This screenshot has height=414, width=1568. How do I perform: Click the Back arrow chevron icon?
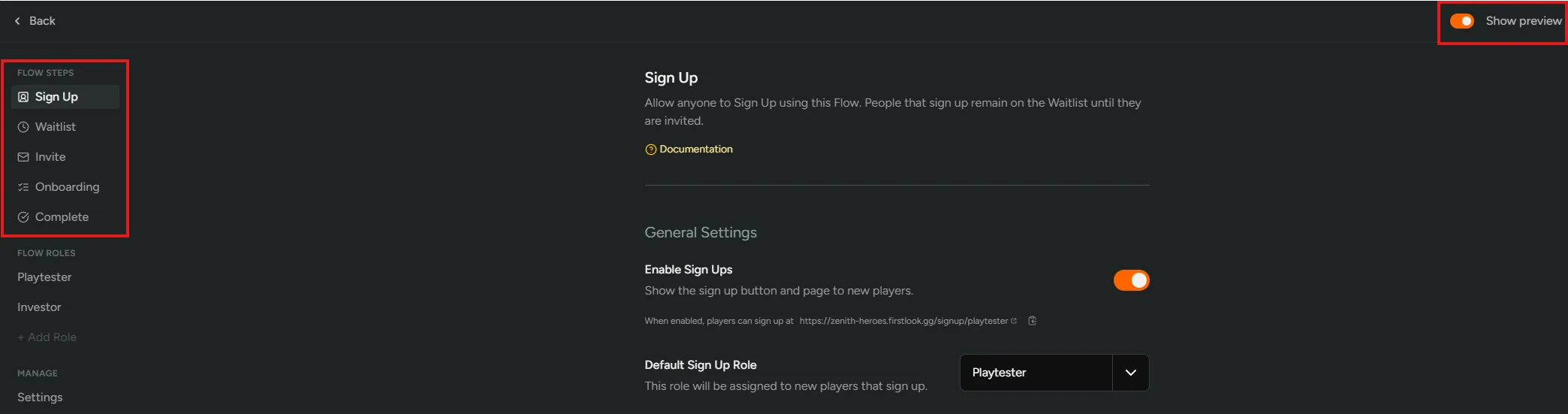point(17,21)
